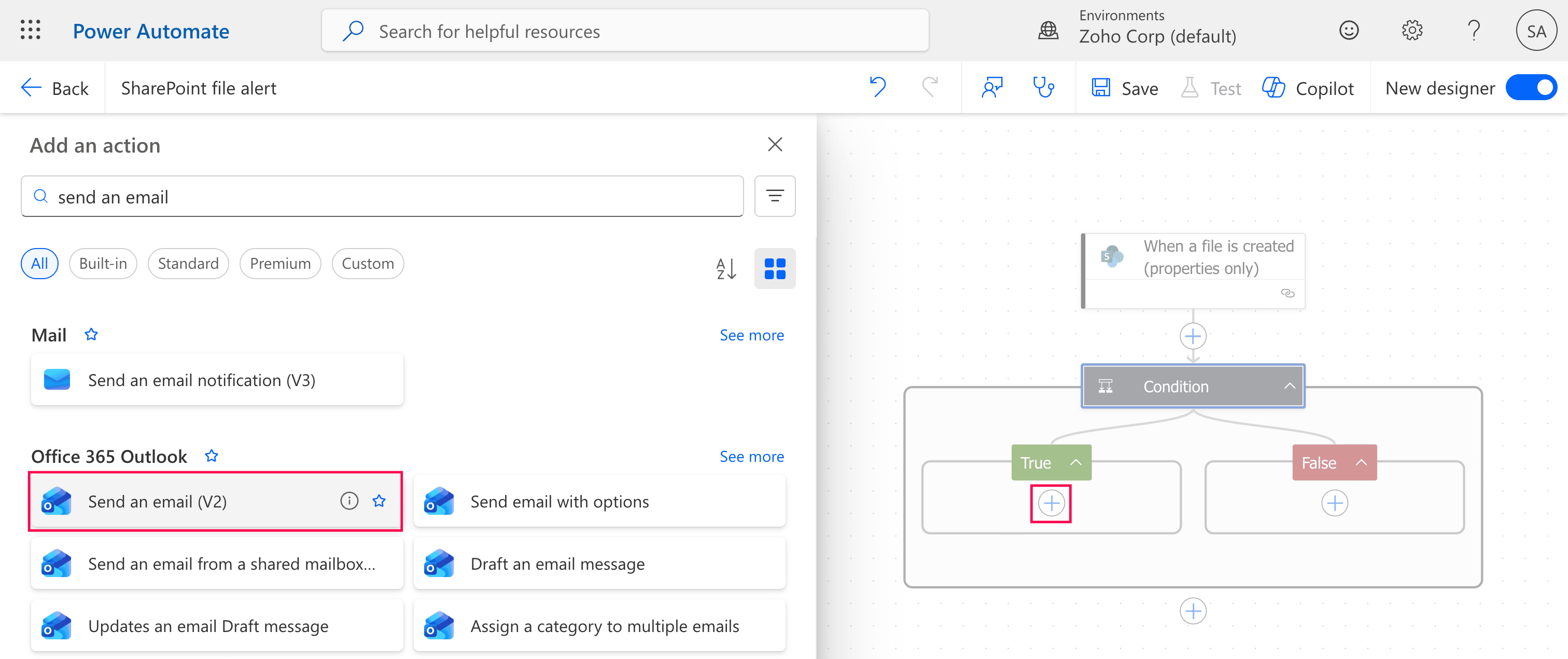Show only Built-in actions
The width and height of the screenshot is (1568, 659).
point(103,263)
